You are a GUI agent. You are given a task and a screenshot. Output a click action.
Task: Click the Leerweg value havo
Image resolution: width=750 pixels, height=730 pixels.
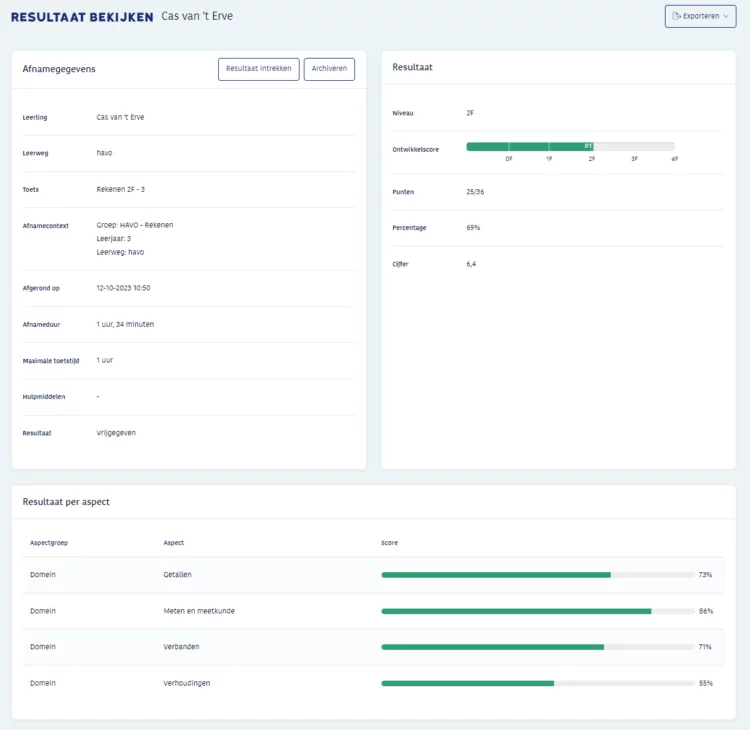point(104,153)
